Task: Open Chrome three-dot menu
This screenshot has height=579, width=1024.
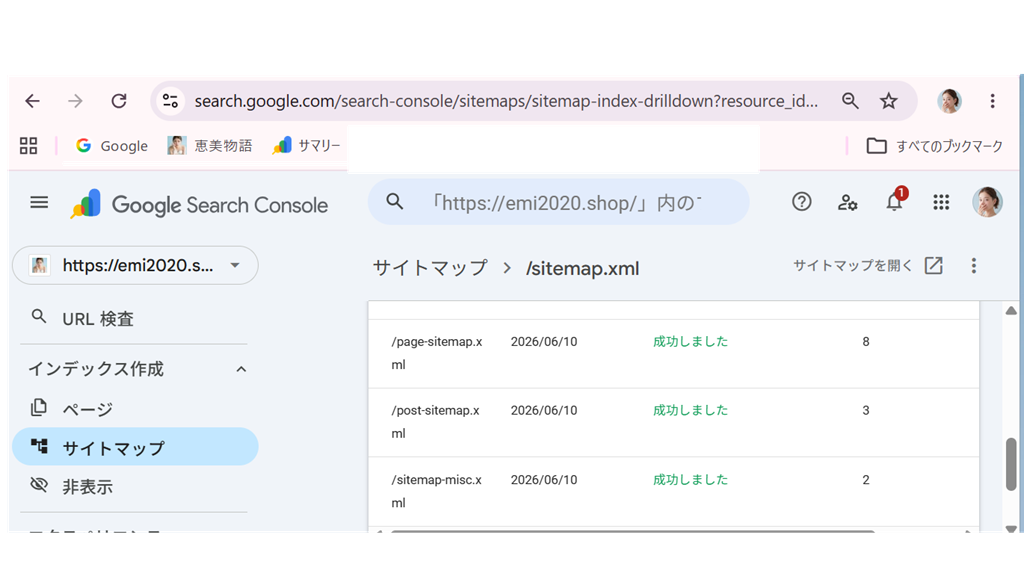Action: click(x=992, y=101)
